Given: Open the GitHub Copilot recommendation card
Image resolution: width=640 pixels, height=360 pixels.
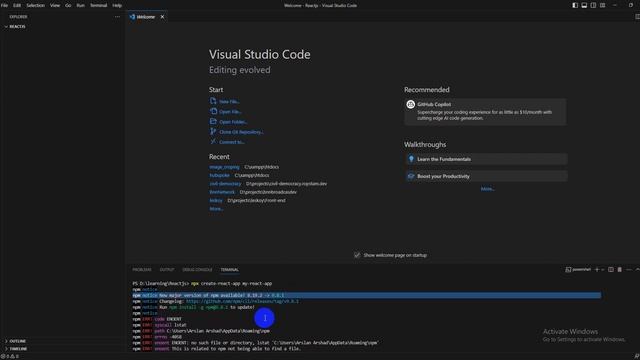Looking at the screenshot, I should 485,111.
